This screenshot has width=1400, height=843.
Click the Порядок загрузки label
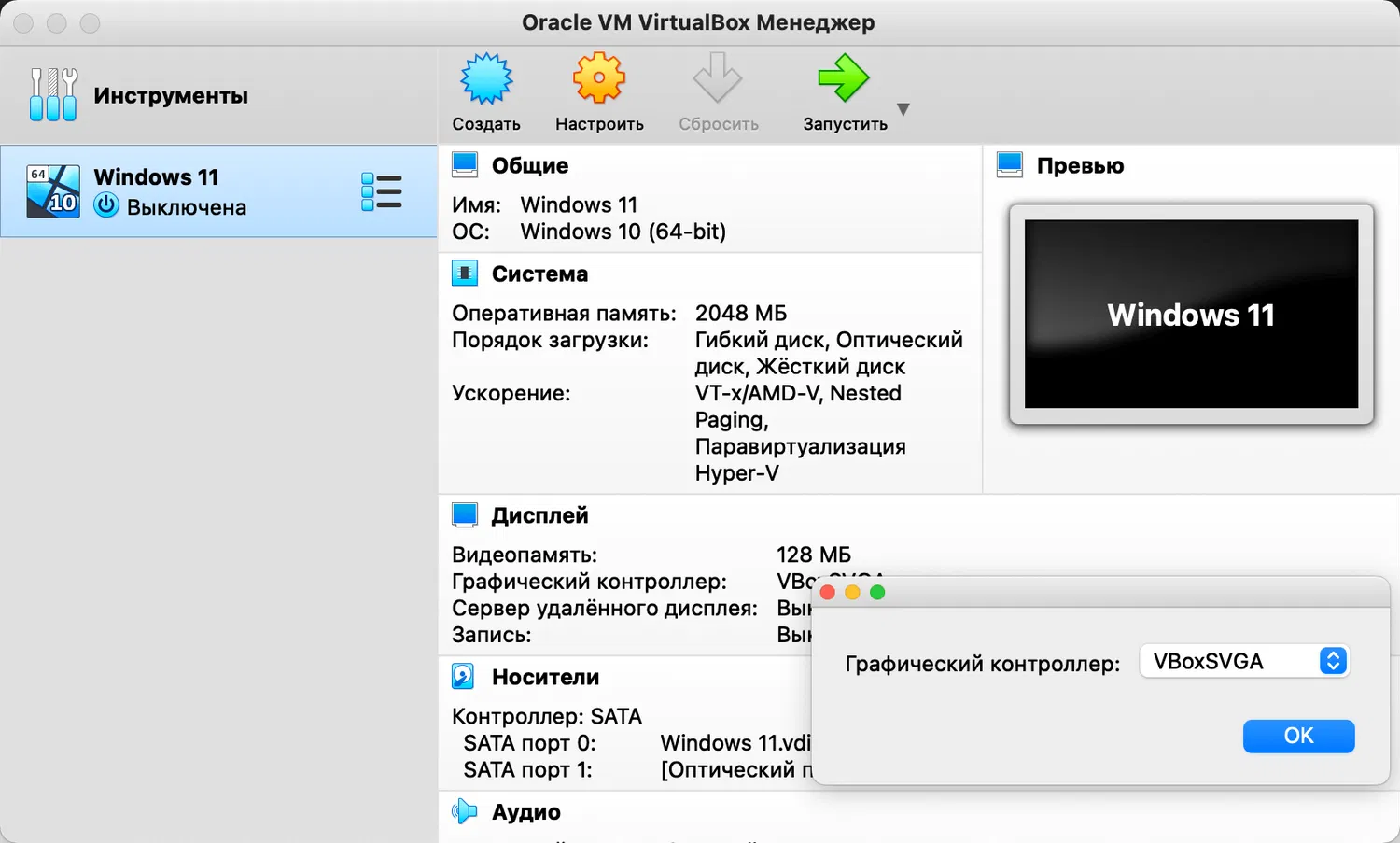pos(550,340)
